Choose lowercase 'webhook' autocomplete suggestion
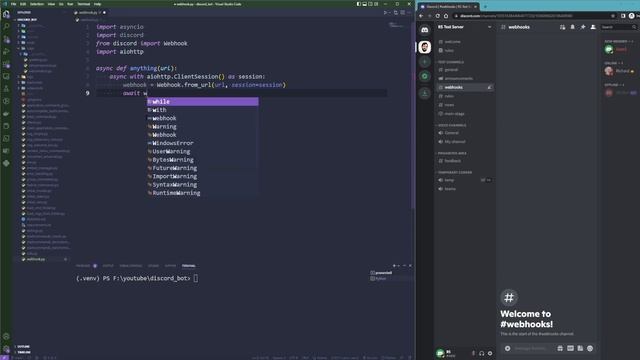 pos(202,118)
